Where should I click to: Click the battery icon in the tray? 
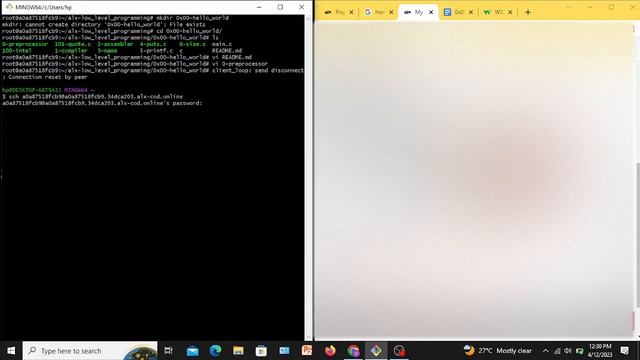pyautogui.click(x=579, y=351)
